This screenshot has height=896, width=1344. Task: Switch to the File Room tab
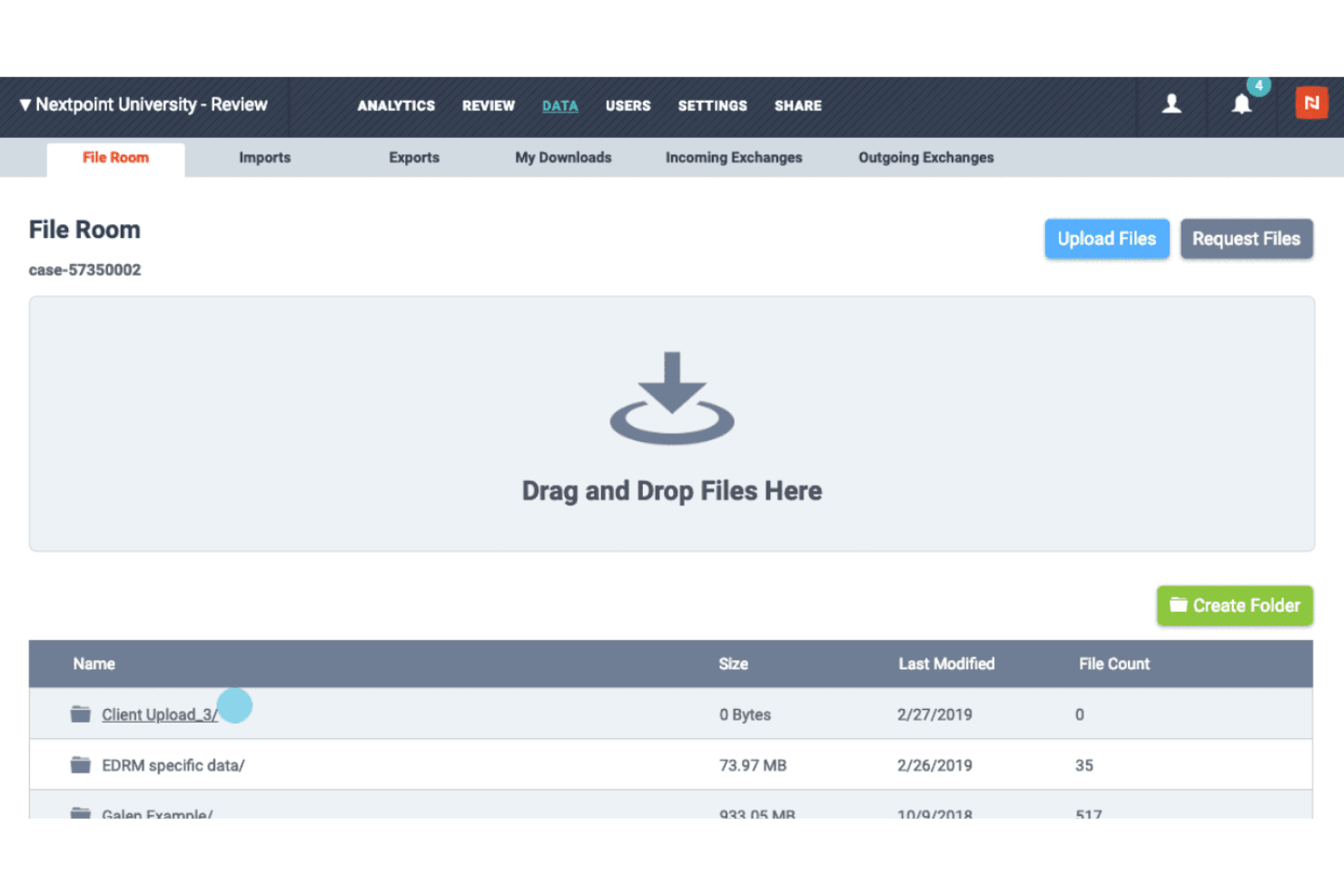(115, 158)
